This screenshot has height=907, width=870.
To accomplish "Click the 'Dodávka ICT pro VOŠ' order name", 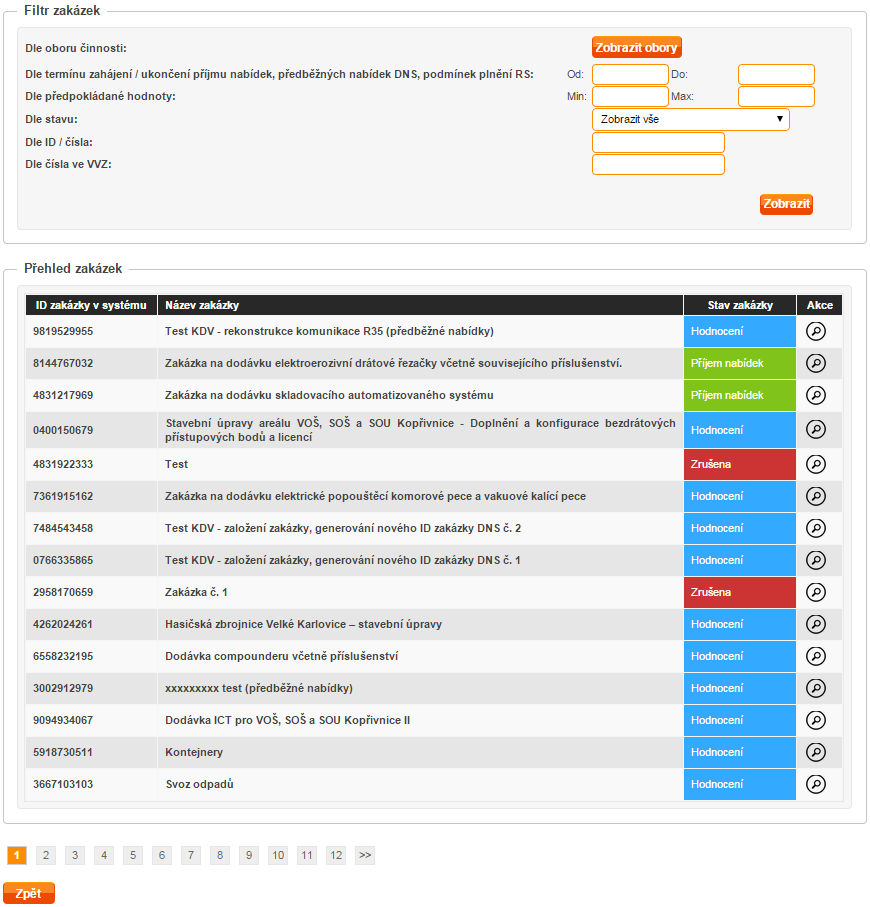I will pos(287,720).
